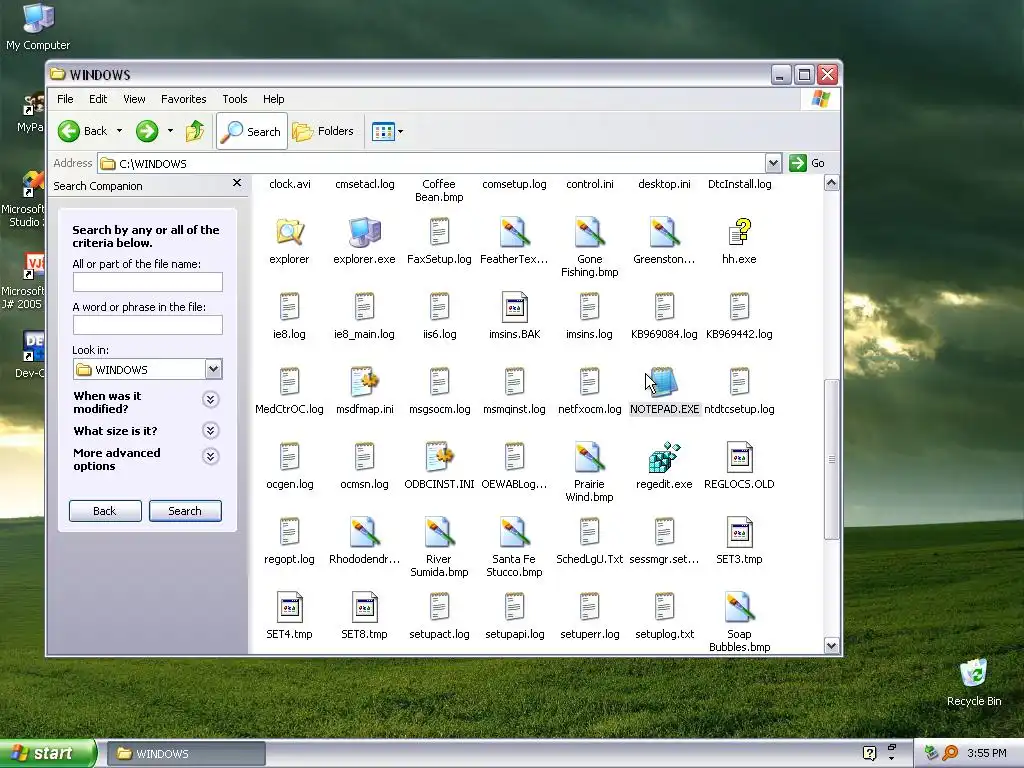Screen dimensions: 1024x768
Task: Select the KB969084.log file icon
Action: pyautogui.click(x=664, y=307)
